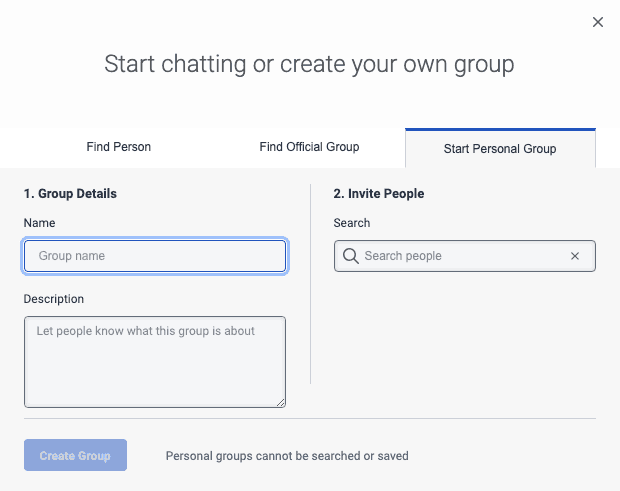This screenshot has height=491, width=620.
Task: Click the '2. Invite People' heading
Action: tap(379, 194)
